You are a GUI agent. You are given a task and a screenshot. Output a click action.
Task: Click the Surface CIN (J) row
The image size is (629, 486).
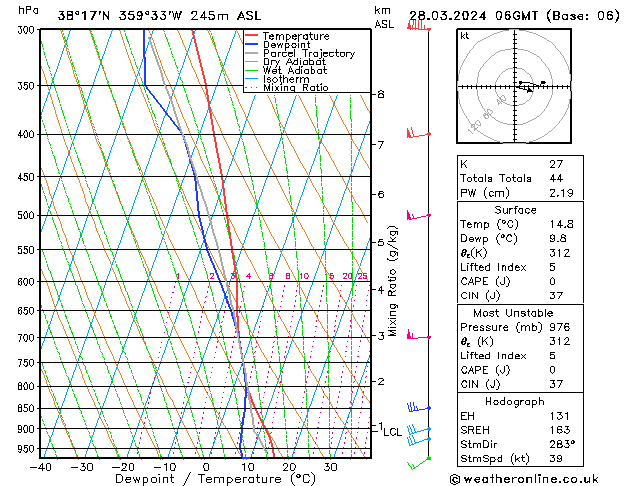(520, 296)
